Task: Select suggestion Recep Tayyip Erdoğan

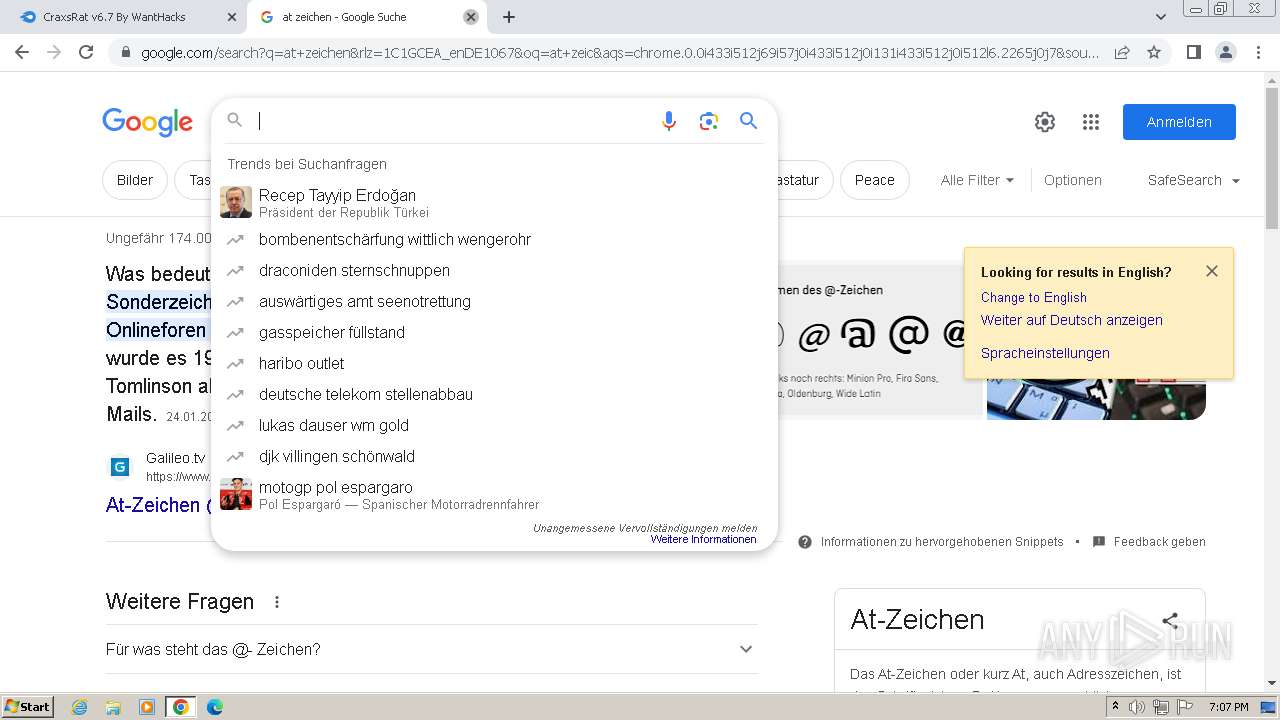Action: click(x=494, y=202)
